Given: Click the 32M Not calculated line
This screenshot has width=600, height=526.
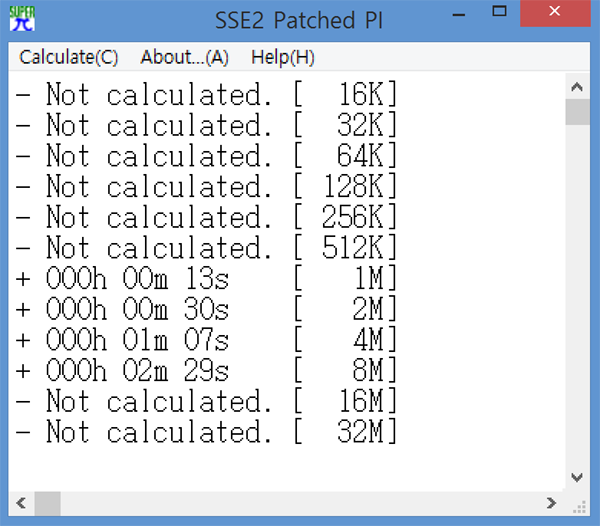Looking at the screenshot, I should point(206,432).
